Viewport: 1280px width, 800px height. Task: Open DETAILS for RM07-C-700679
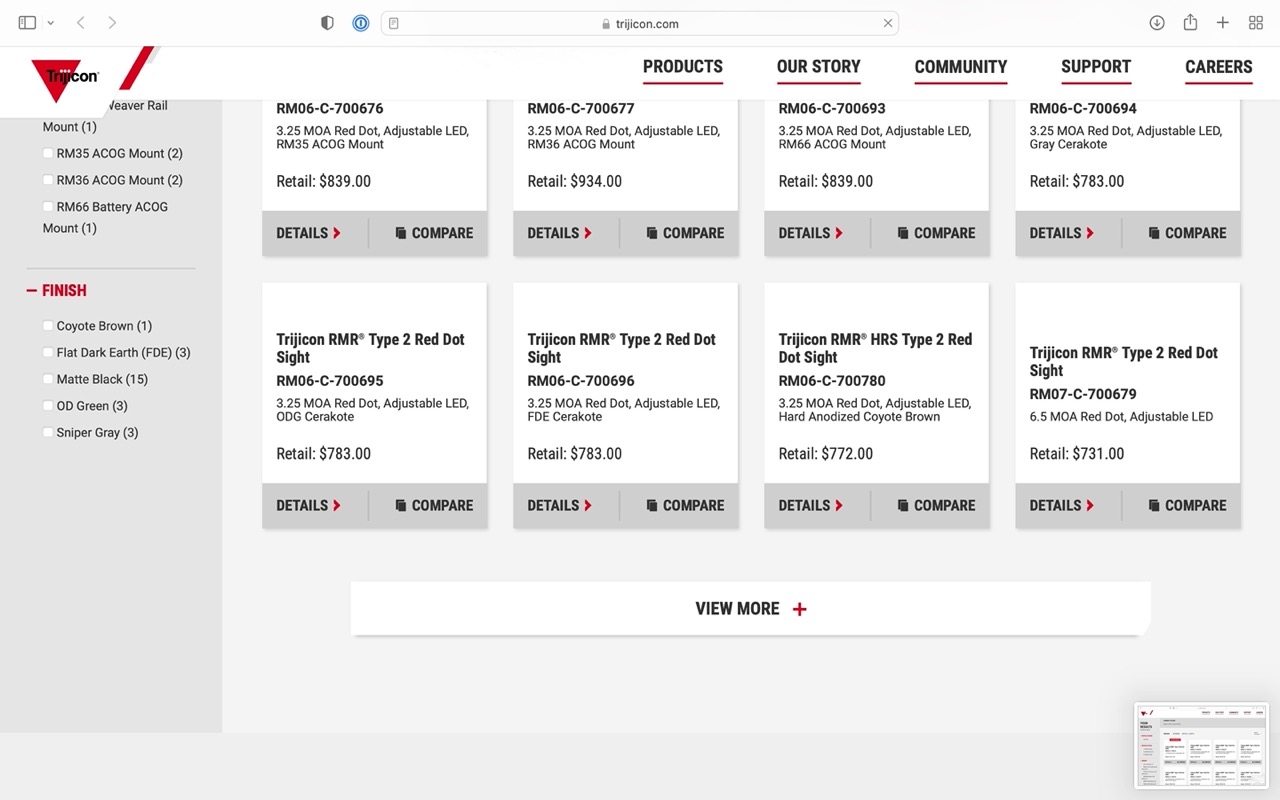(1062, 505)
